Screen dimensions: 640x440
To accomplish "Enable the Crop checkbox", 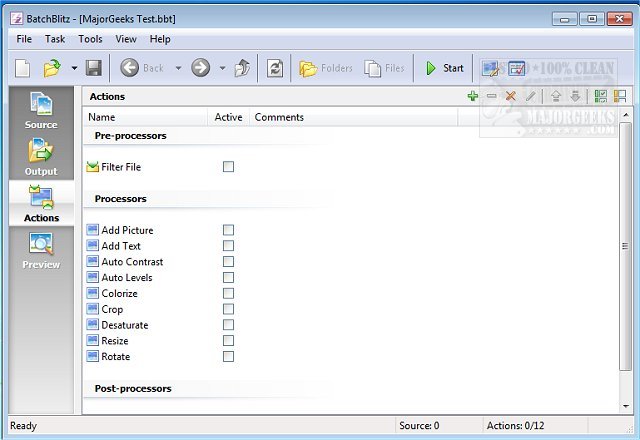I will click(x=229, y=309).
